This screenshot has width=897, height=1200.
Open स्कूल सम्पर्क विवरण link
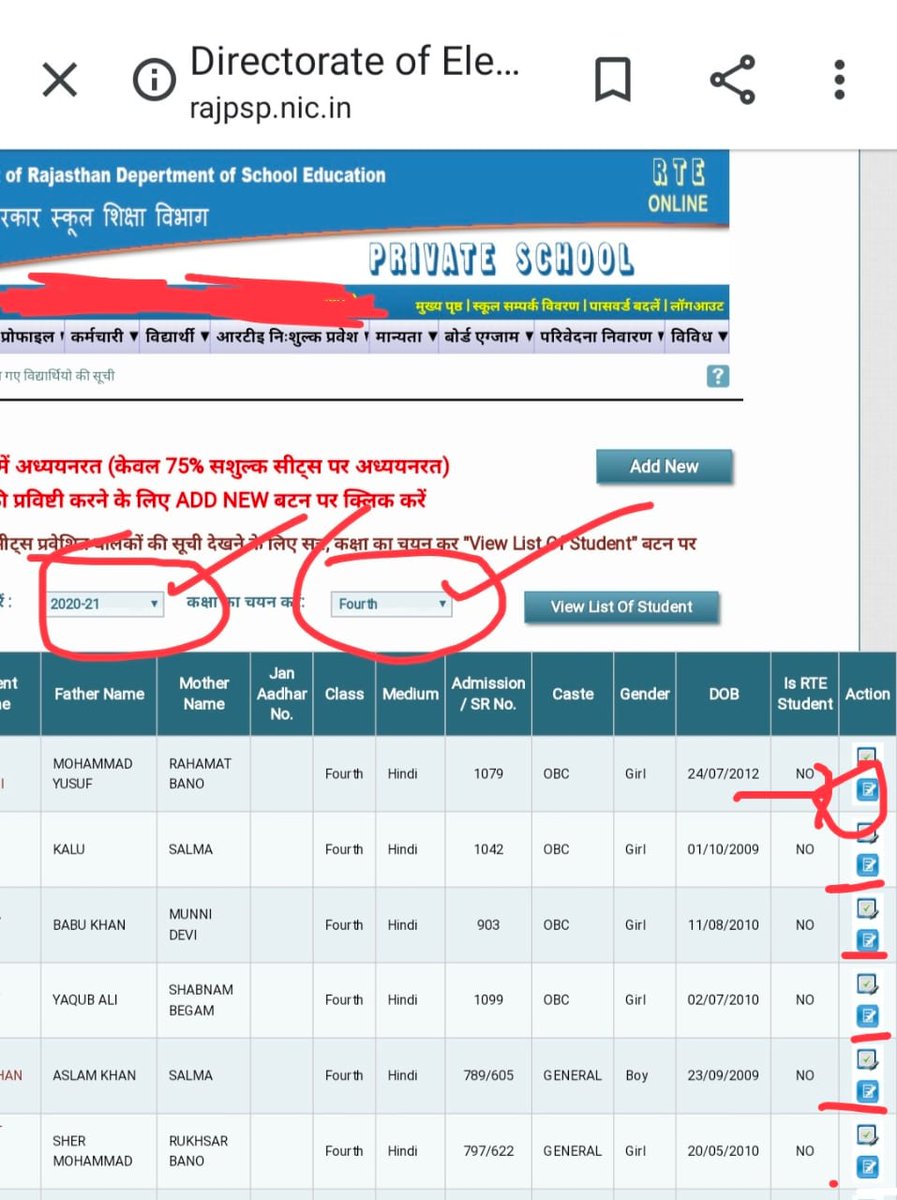528,305
